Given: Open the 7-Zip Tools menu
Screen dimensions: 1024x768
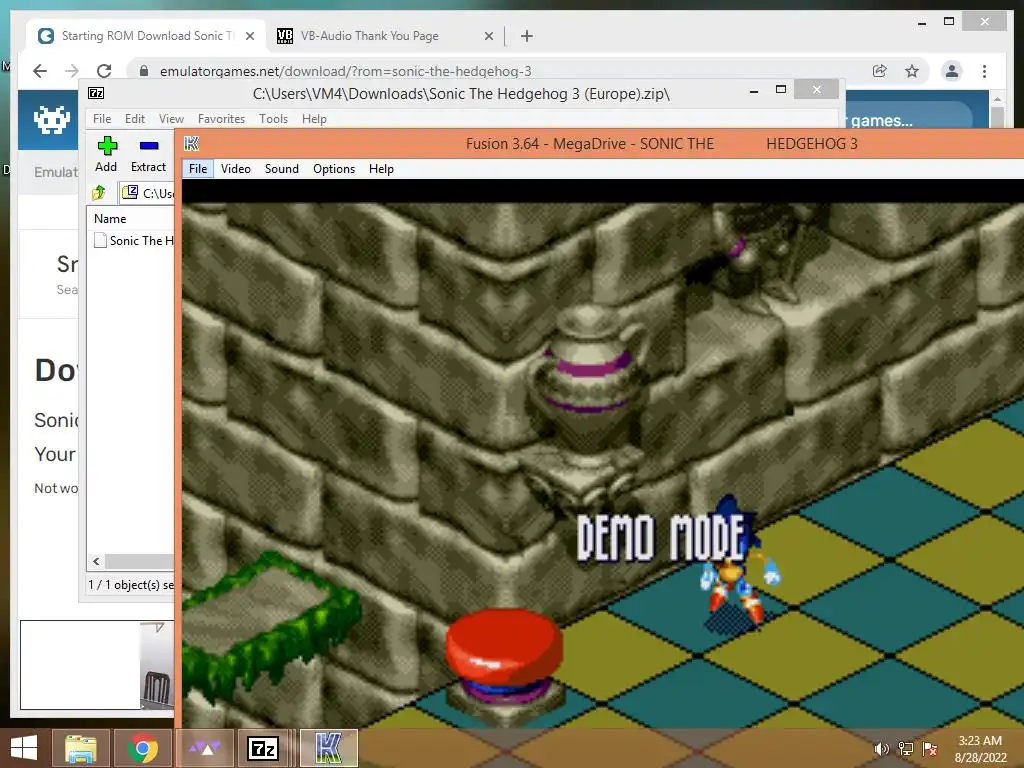Looking at the screenshot, I should click(x=273, y=119).
